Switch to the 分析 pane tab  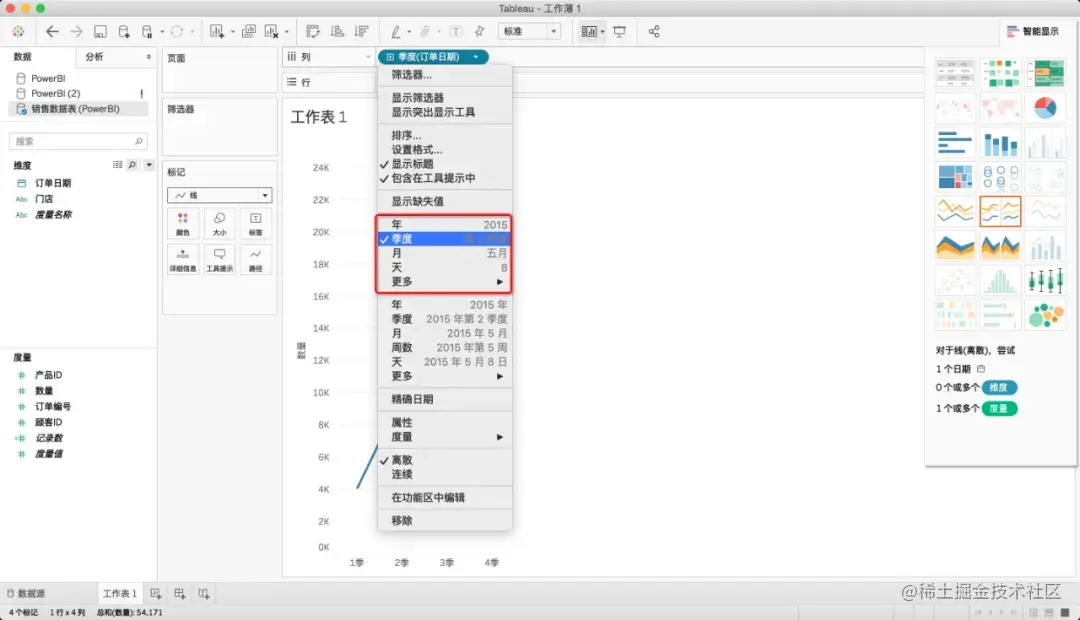pos(94,56)
